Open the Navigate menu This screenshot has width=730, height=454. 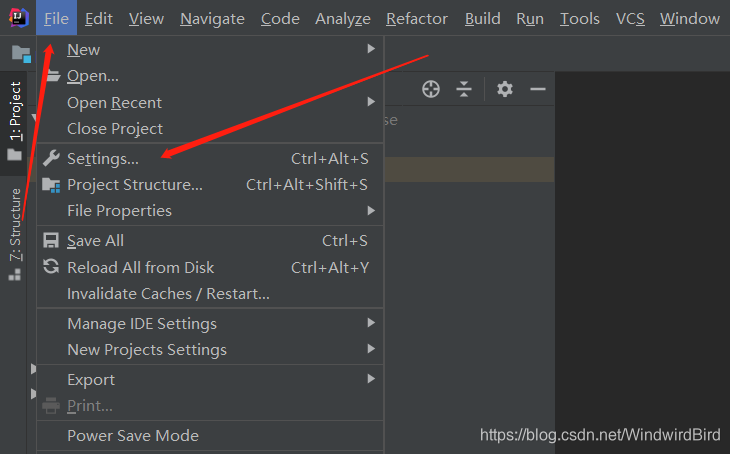212,18
